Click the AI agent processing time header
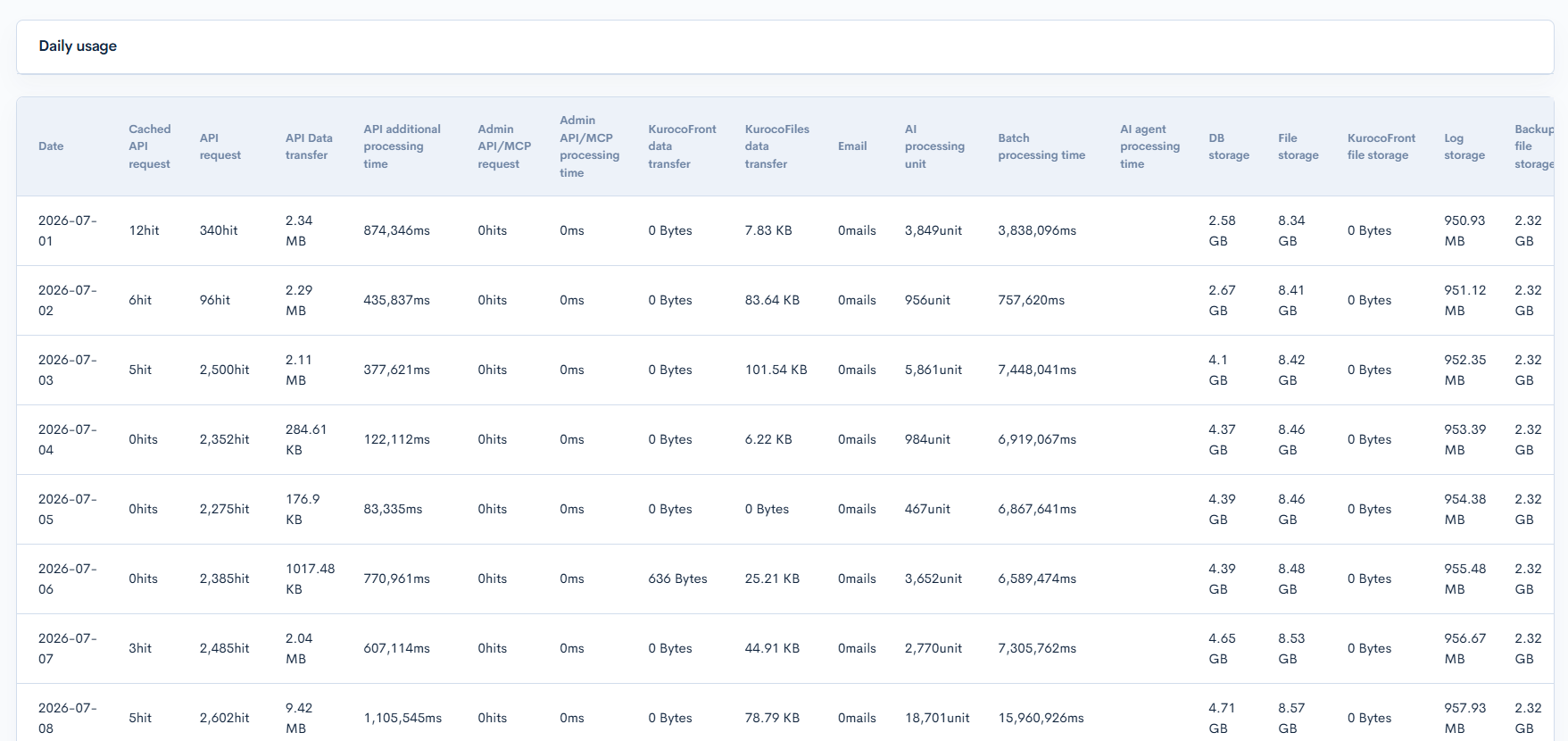 (x=1149, y=146)
